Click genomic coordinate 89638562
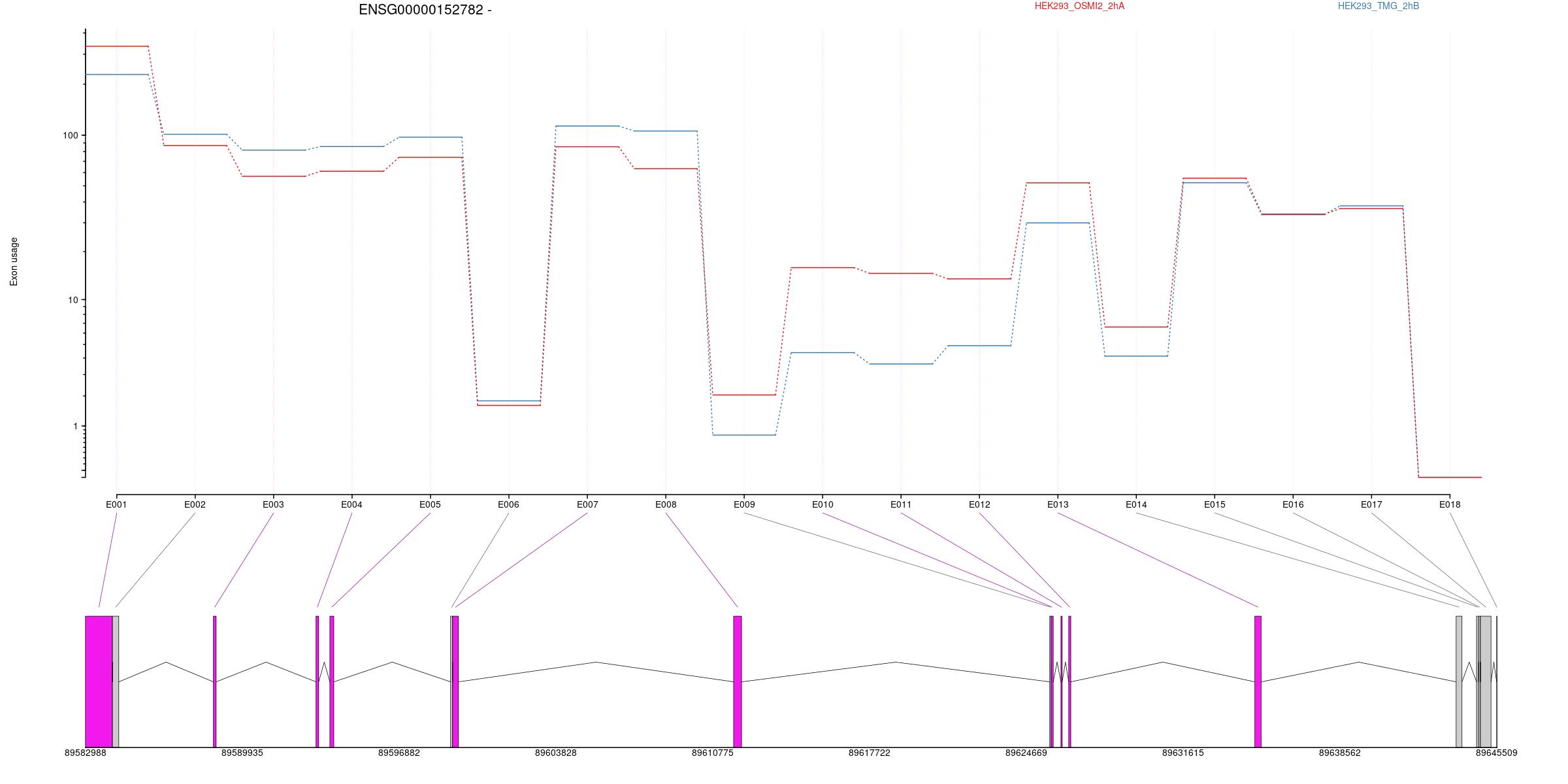The height and width of the screenshot is (784, 1568). click(x=1340, y=753)
